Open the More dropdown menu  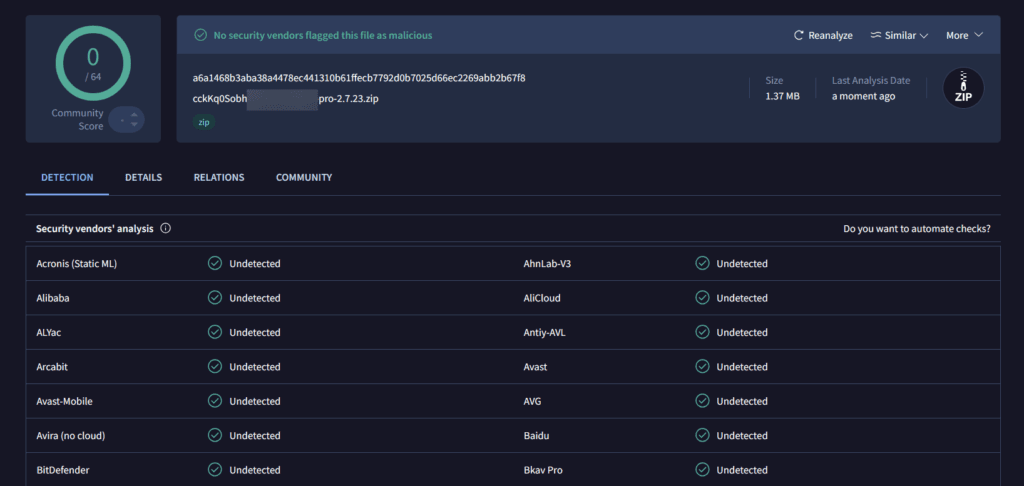pyautogui.click(x=964, y=35)
